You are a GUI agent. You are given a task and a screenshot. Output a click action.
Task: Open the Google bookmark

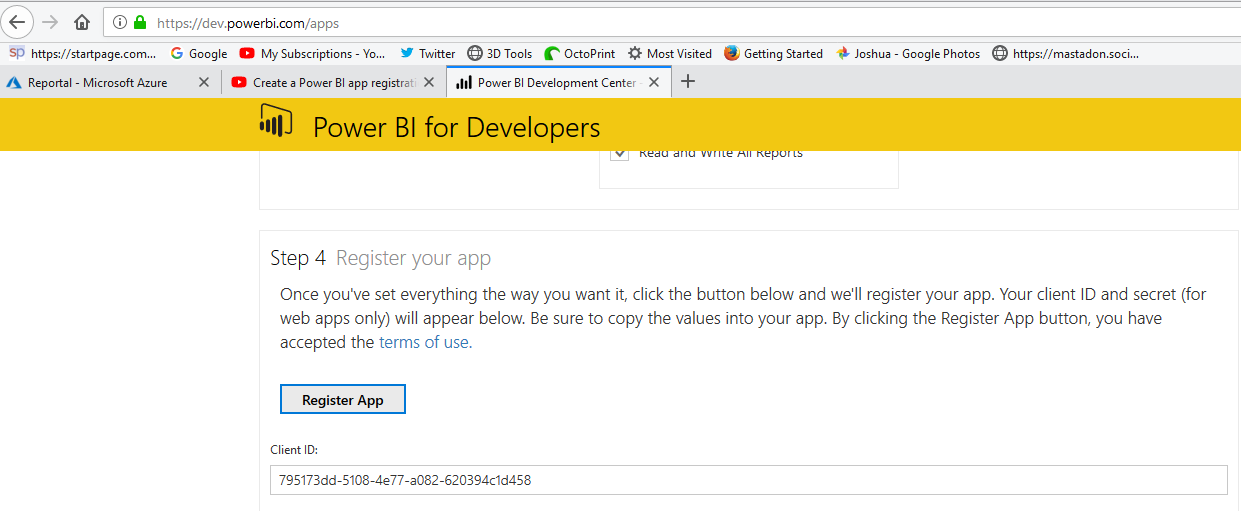(199, 54)
